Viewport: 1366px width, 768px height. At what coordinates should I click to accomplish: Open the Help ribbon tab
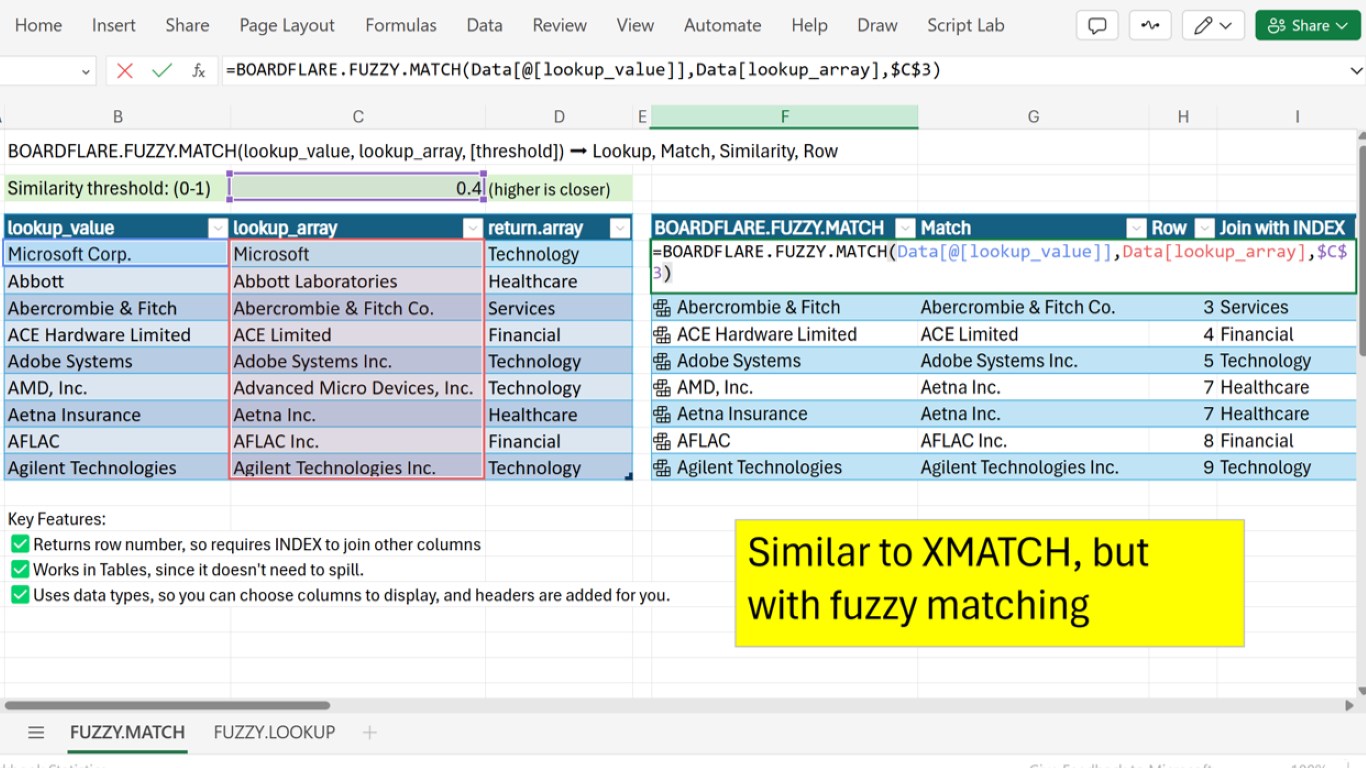[x=809, y=26]
